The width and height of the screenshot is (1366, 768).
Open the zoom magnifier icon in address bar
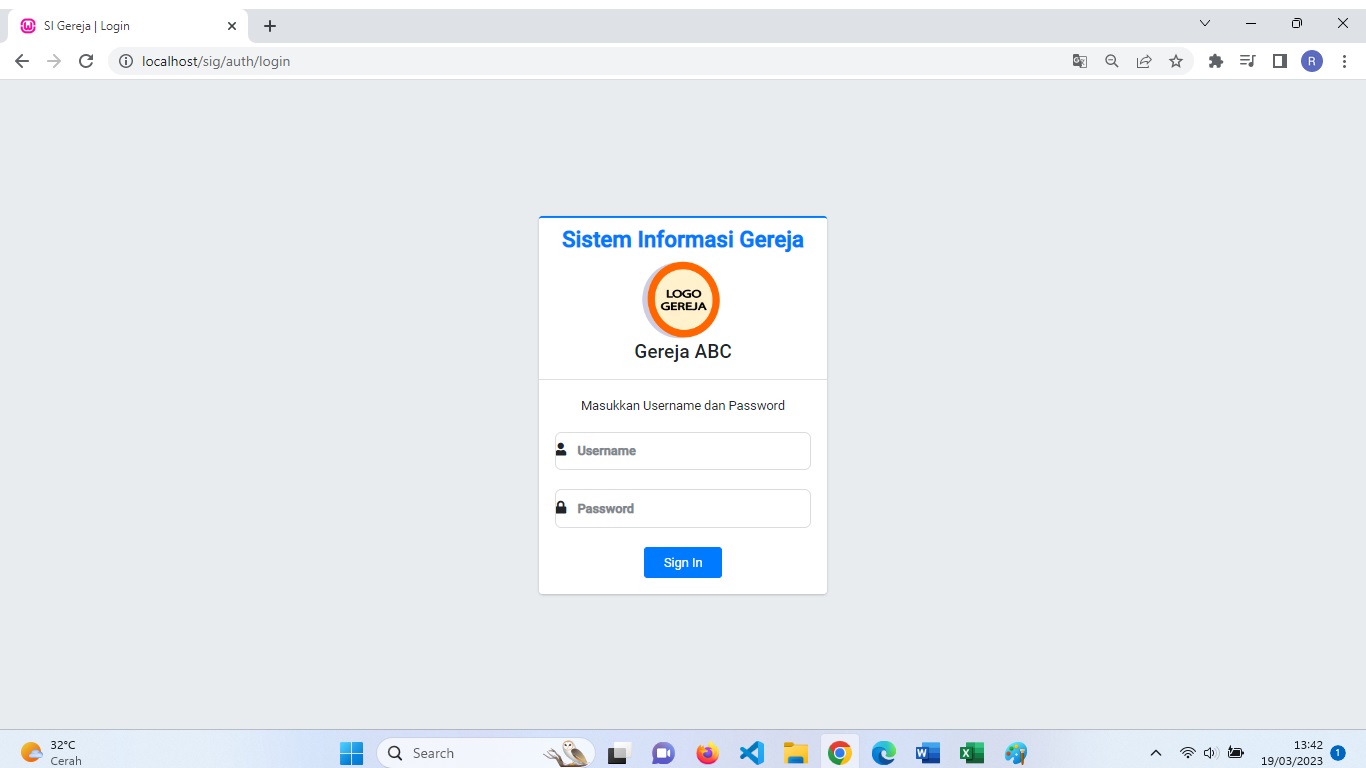(1112, 61)
